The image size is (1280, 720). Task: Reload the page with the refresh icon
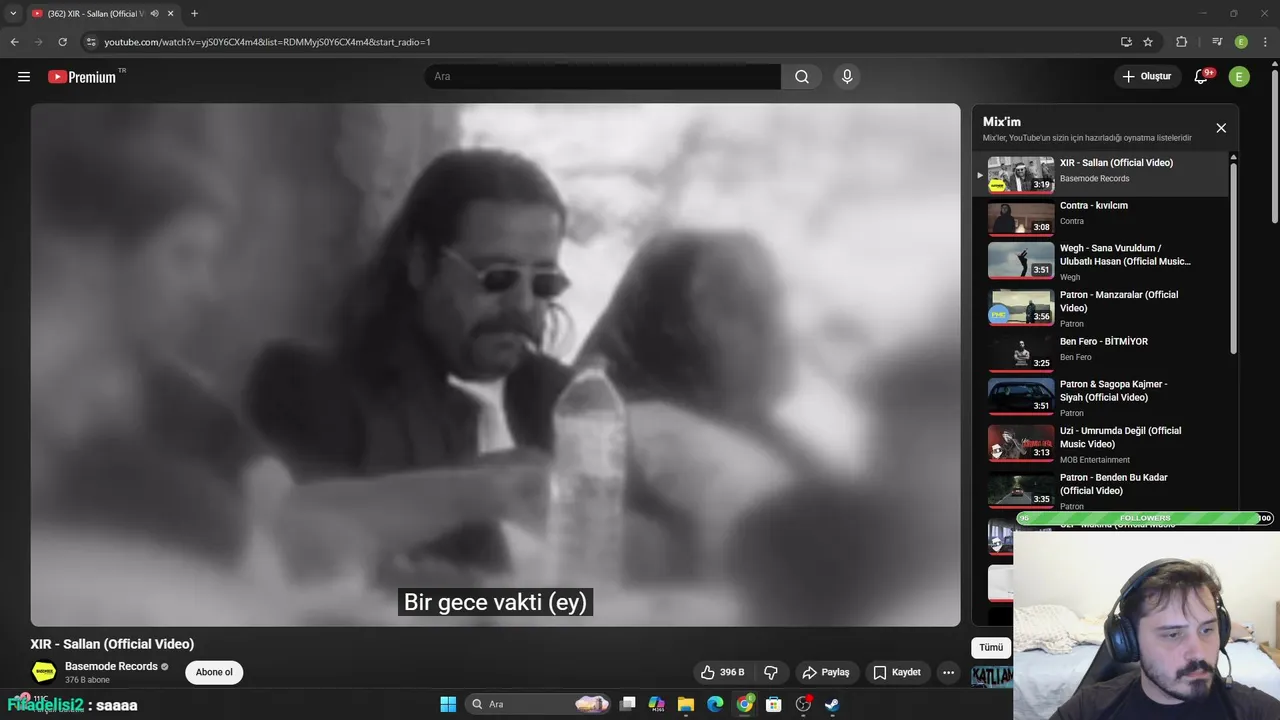point(62,42)
